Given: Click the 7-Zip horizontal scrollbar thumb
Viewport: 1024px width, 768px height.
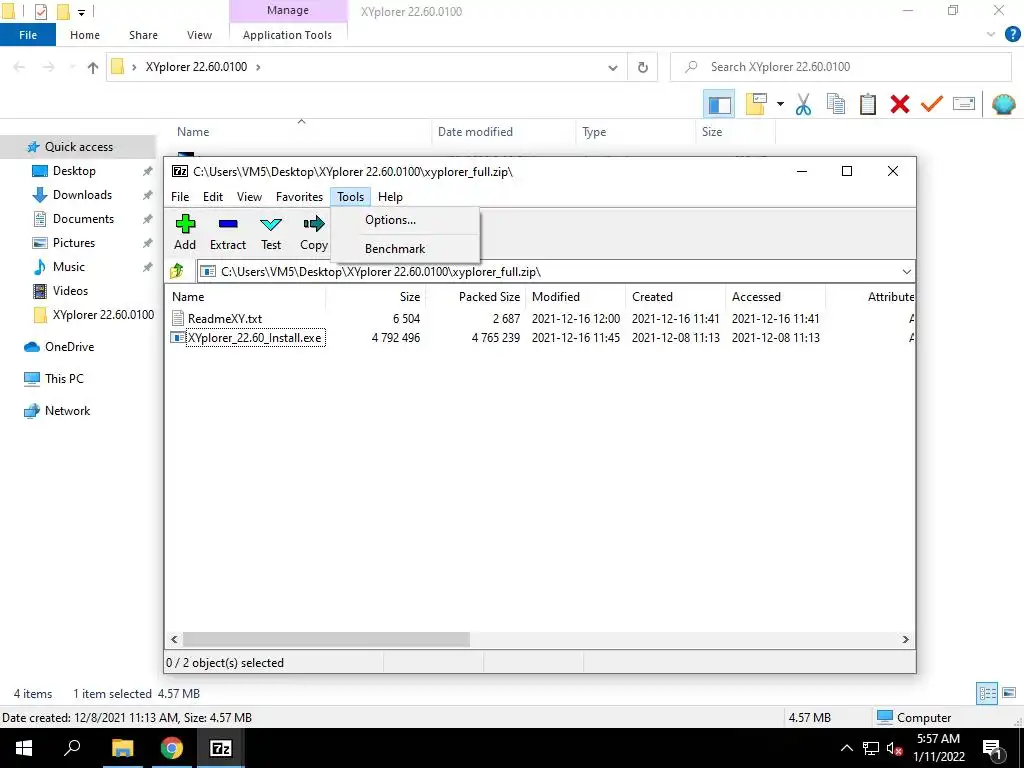Looking at the screenshot, I should (x=326, y=639).
